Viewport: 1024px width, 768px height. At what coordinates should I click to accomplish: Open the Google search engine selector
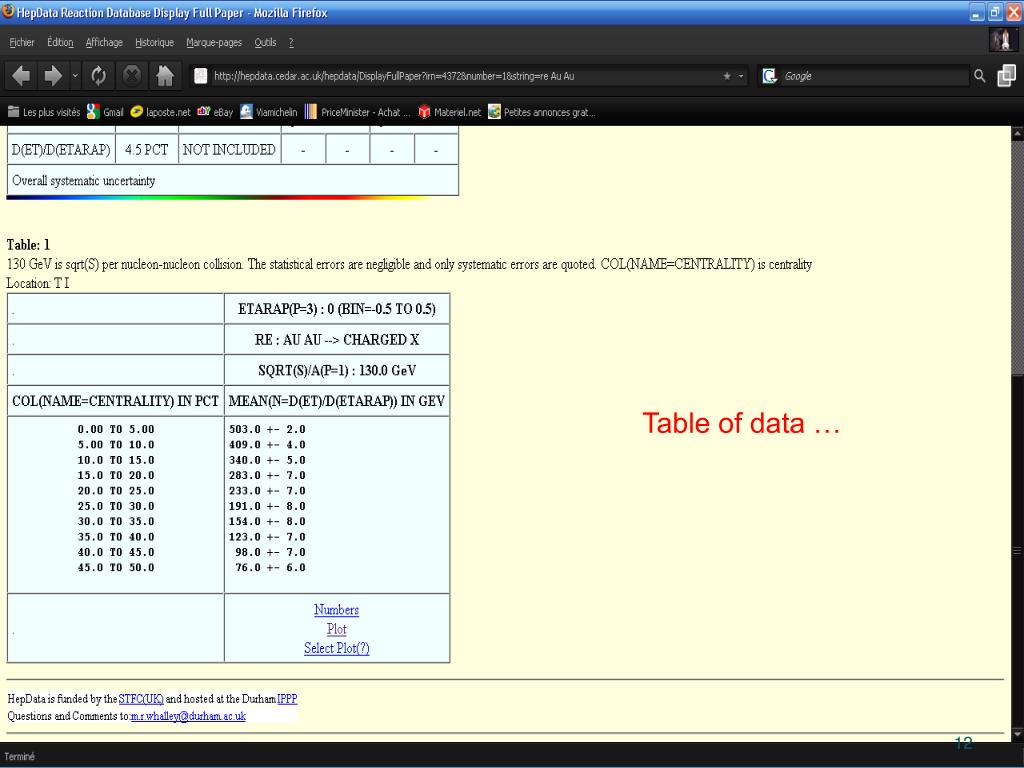tap(770, 76)
